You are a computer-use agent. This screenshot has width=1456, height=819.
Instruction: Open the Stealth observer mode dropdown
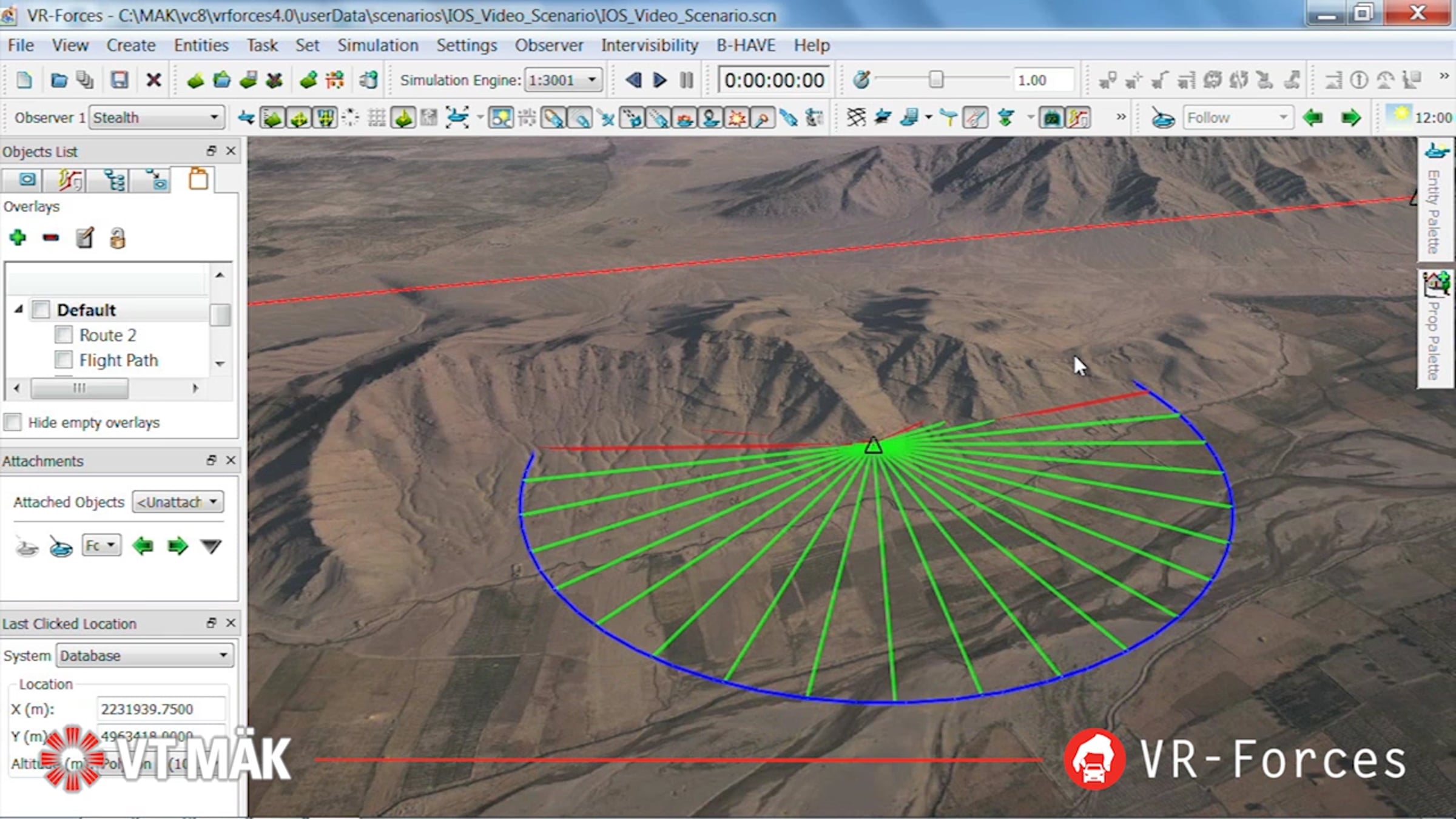pyautogui.click(x=156, y=118)
